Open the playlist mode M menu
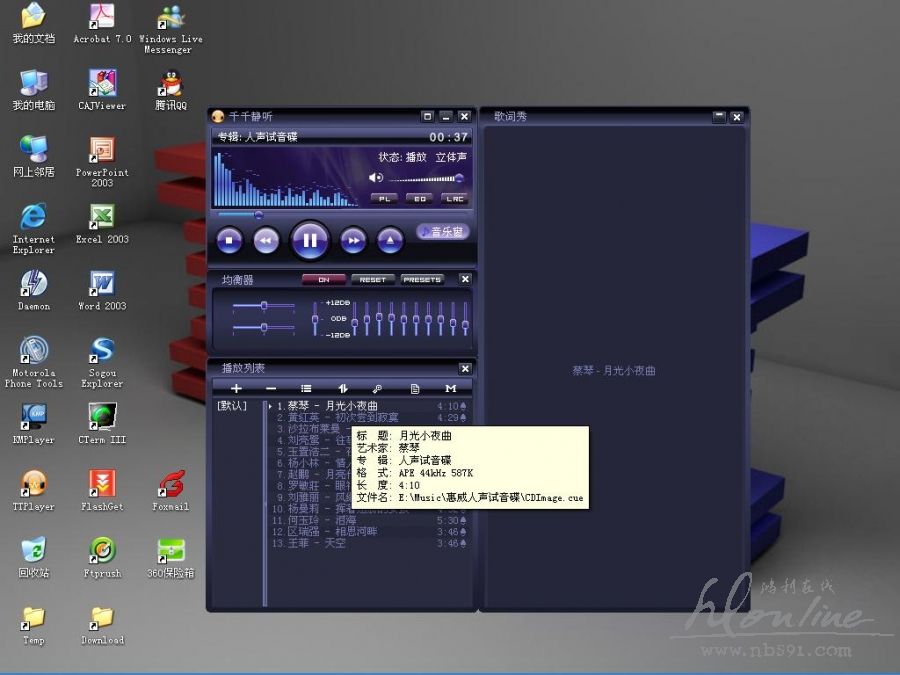900x675 pixels. (x=451, y=388)
